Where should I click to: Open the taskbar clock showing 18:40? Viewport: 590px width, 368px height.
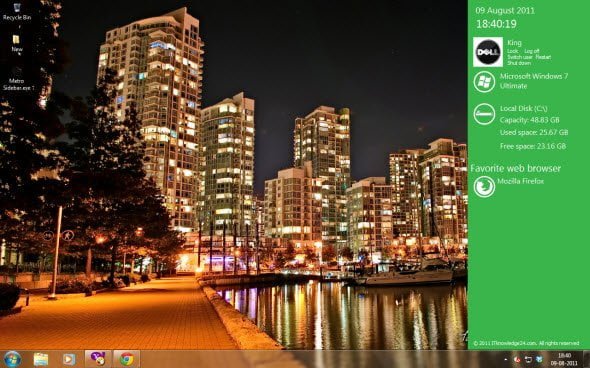[564, 359]
